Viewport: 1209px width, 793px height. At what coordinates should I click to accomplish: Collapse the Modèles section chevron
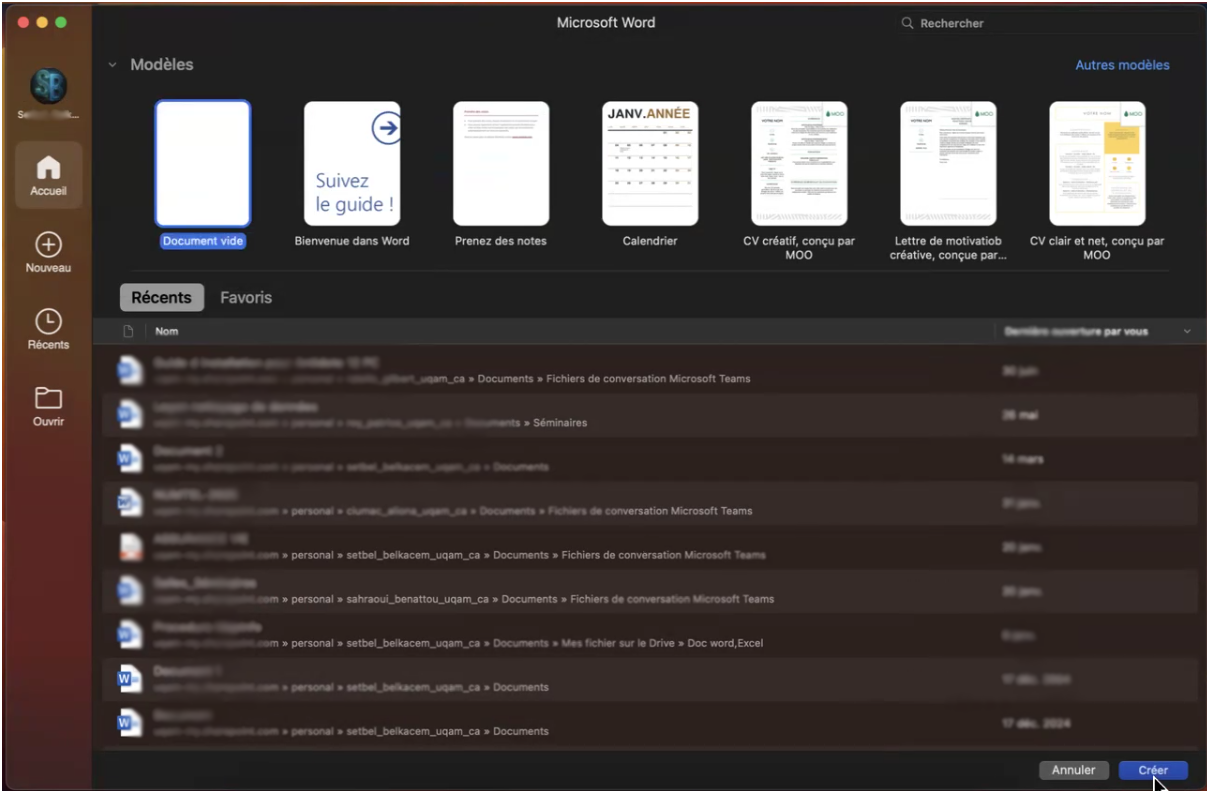pos(112,65)
